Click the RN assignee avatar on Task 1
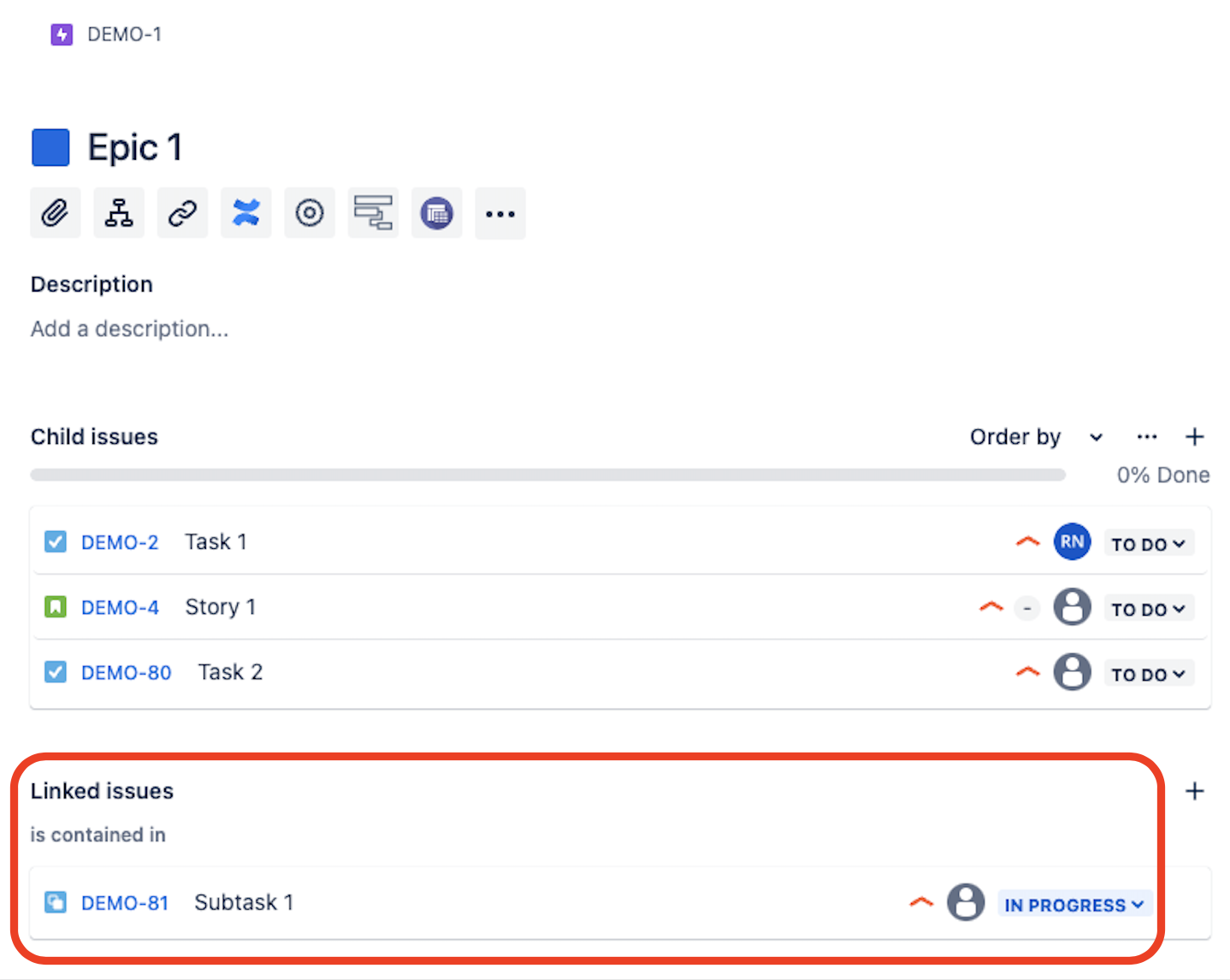This screenshot has width=1230, height=980. pos(1072,542)
